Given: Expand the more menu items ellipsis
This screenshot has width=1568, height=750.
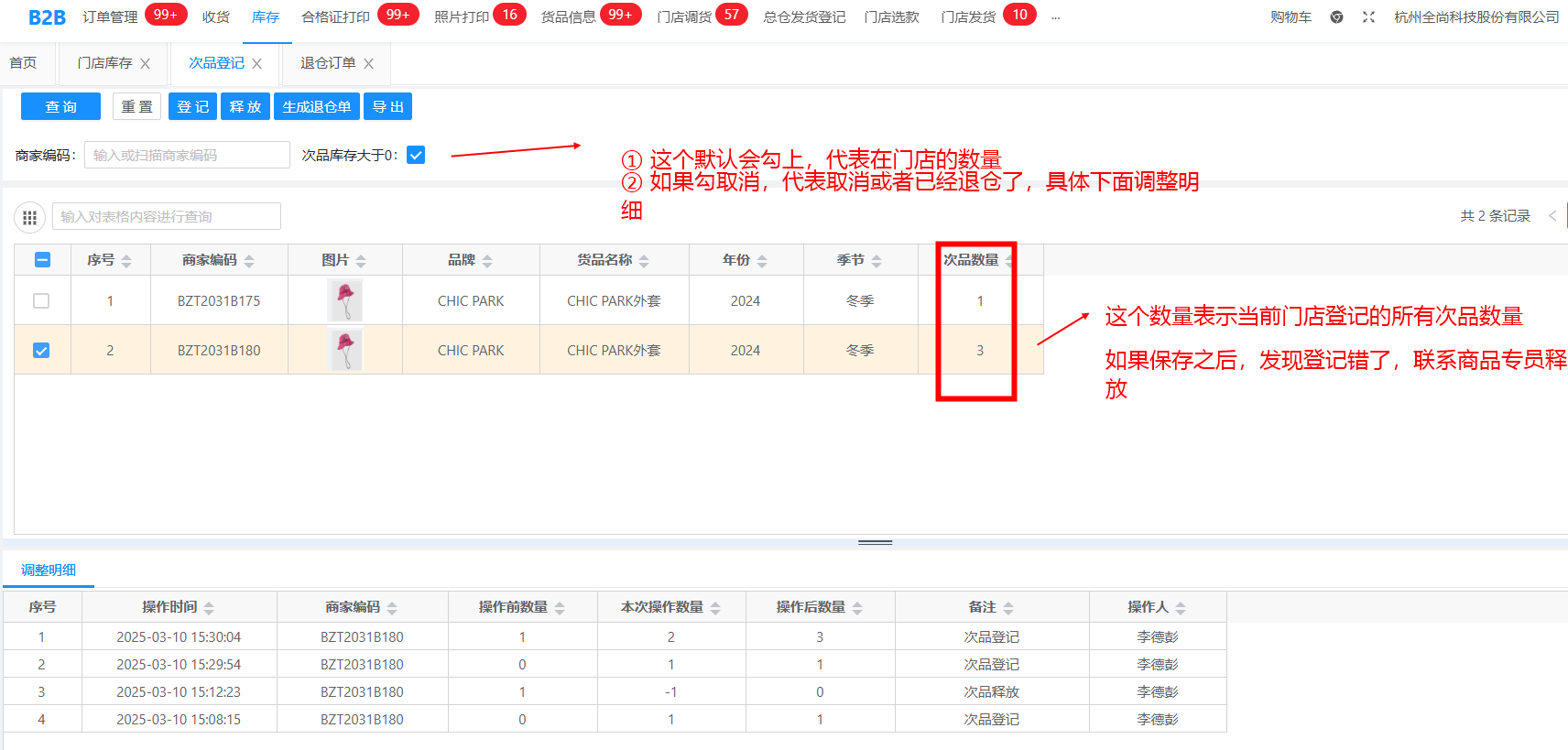Looking at the screenshot, I should 1055,16.
